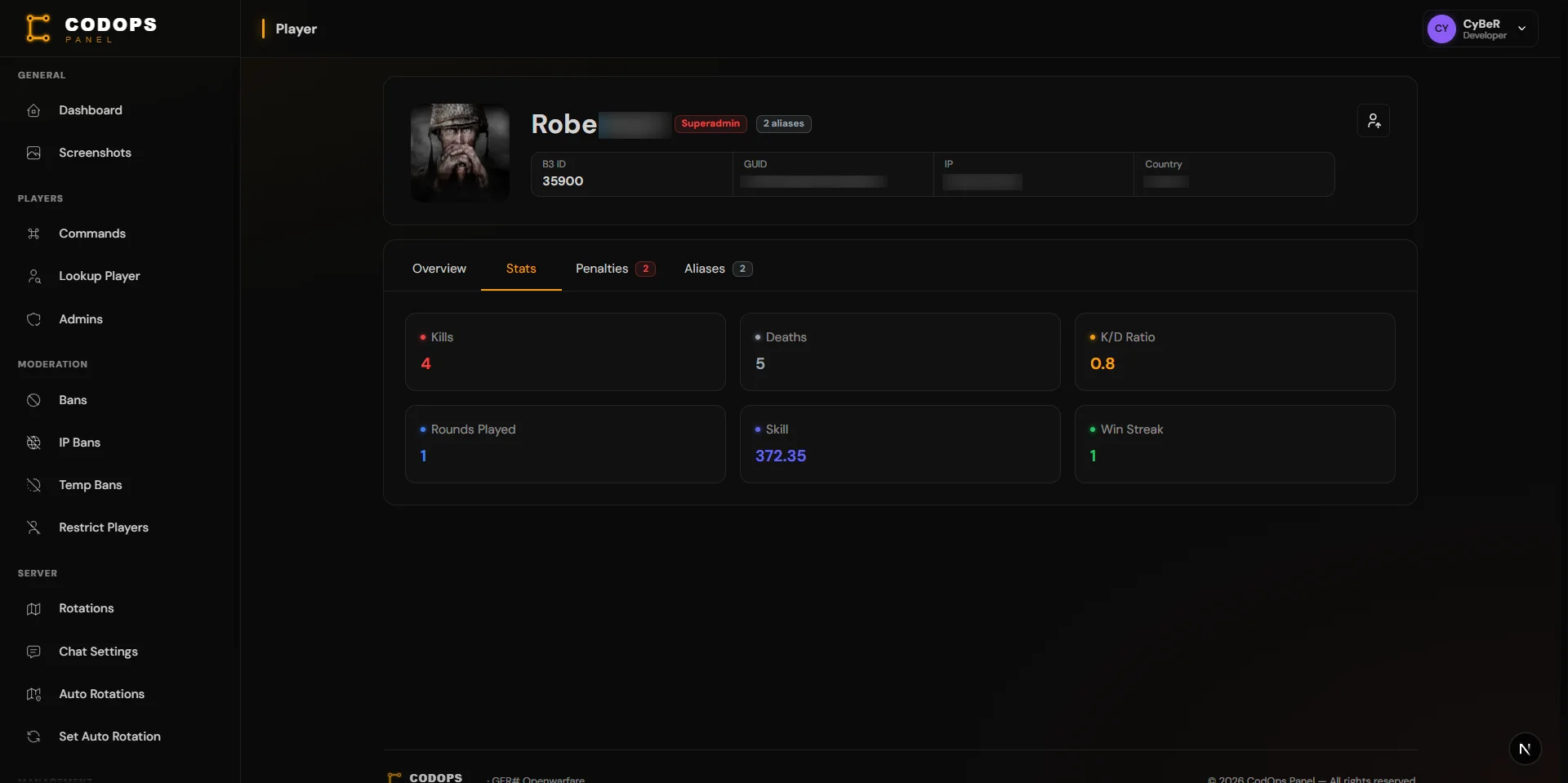Click the Deaths stat card
The height and width of the screenshot is (783, 1568).
(900, 352)
